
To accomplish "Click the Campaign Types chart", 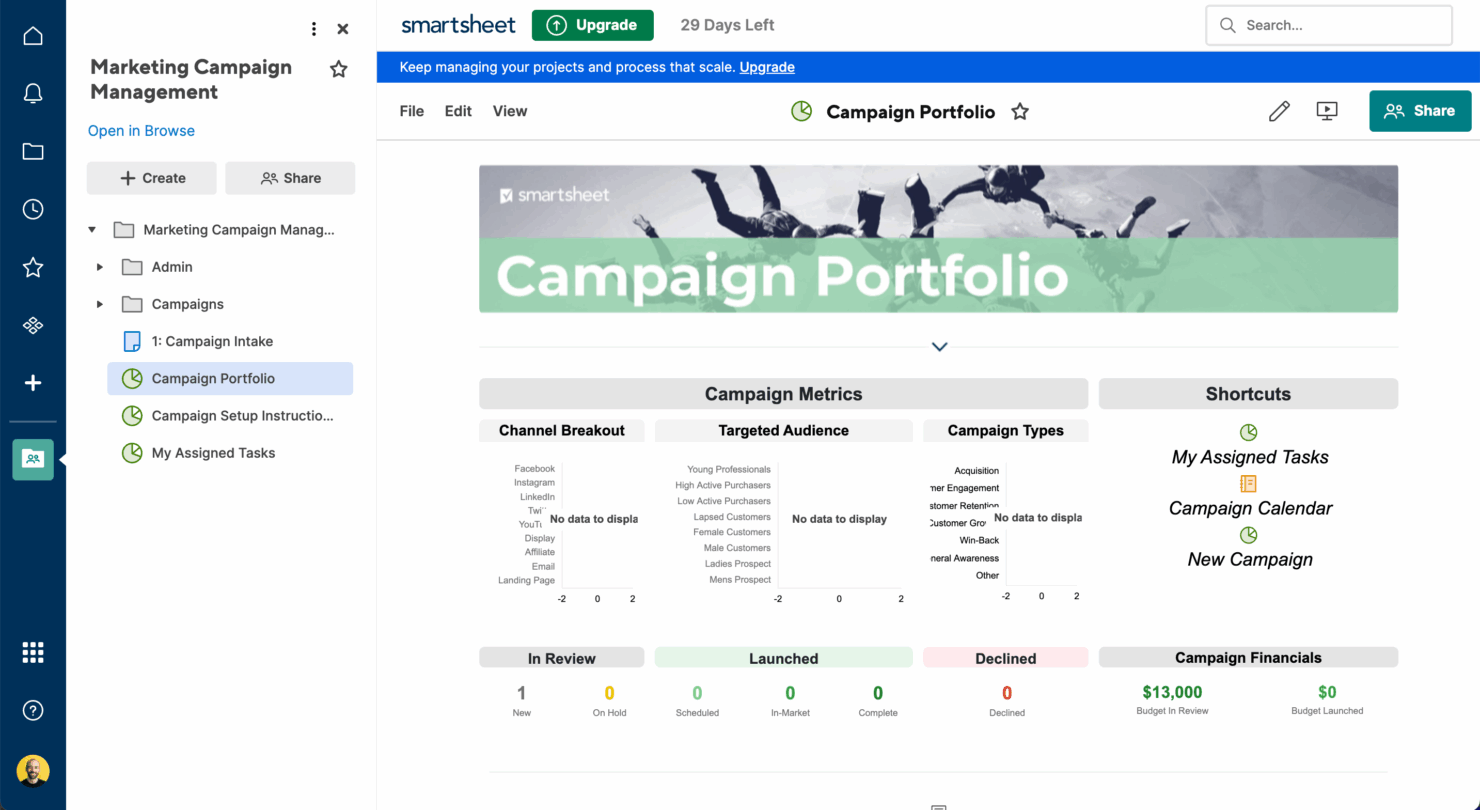I will click(x=1005, y=532).
